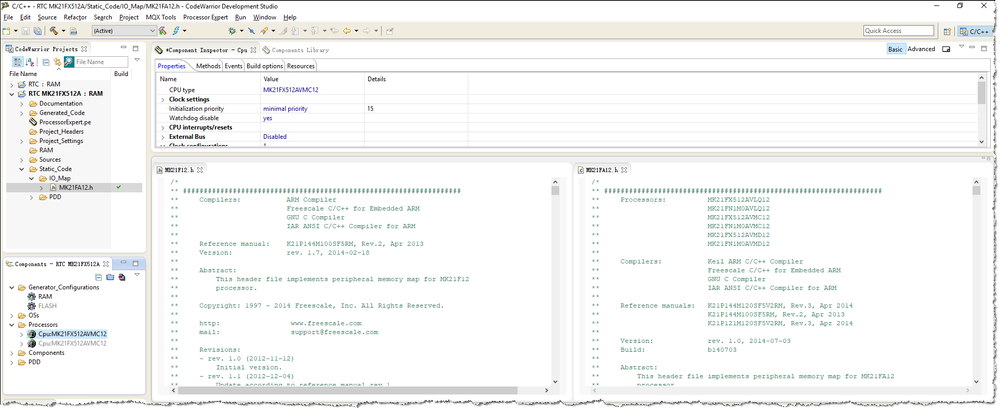Open the Components Library tab

tap(295, 49)
